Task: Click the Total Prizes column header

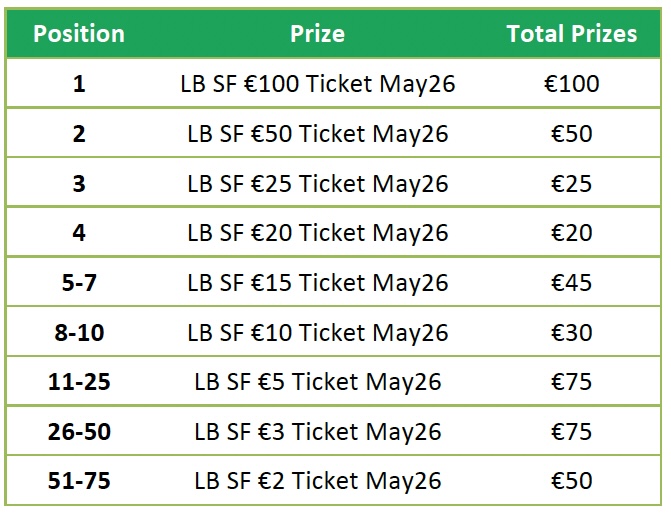Action: [x=571, y=34]
